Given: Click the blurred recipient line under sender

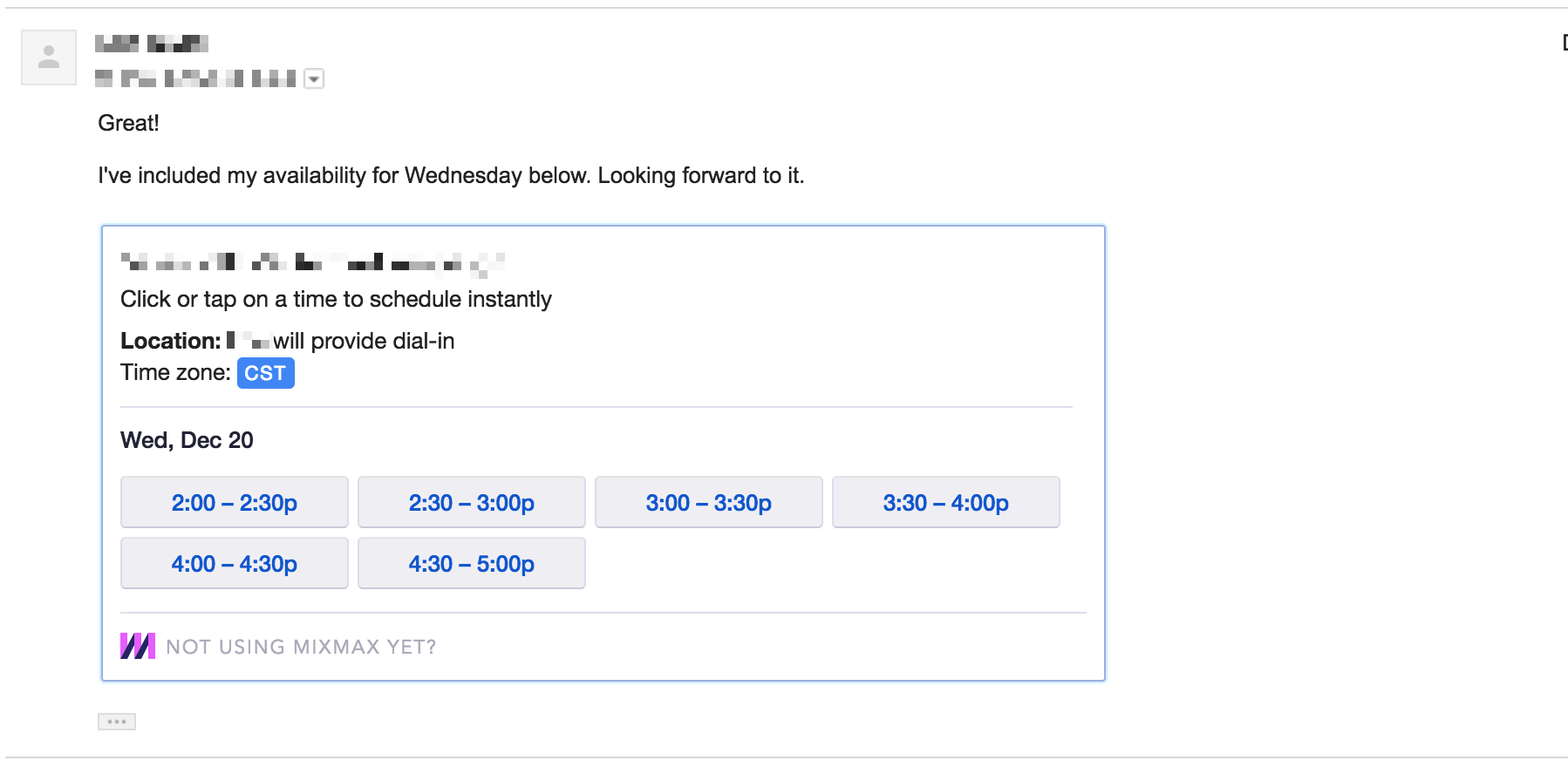Looking at the screenshot, I should click(195, 79).
